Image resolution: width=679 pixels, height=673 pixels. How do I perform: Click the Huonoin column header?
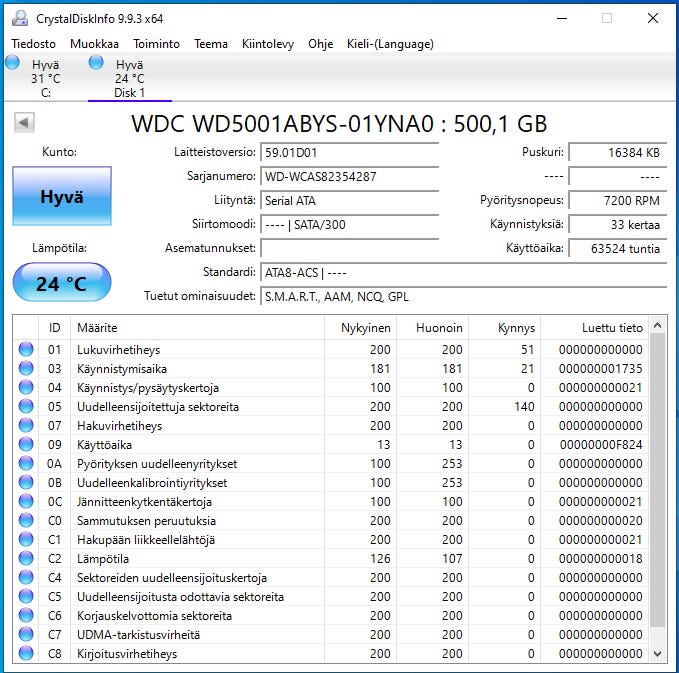(432, 328)
